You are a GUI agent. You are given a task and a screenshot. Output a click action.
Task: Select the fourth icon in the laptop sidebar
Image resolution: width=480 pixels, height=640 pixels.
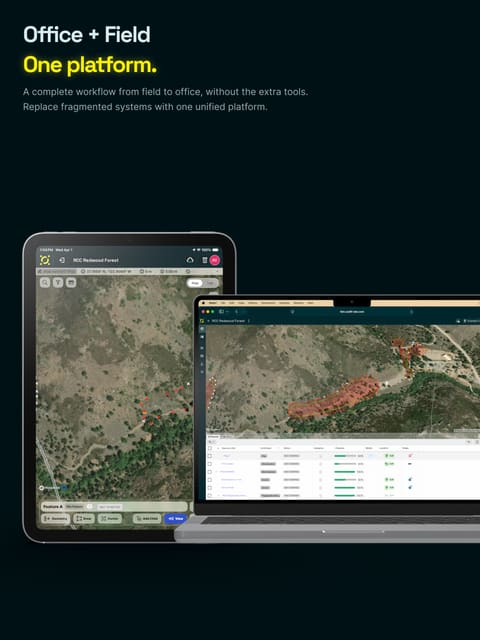click(202, 356)
